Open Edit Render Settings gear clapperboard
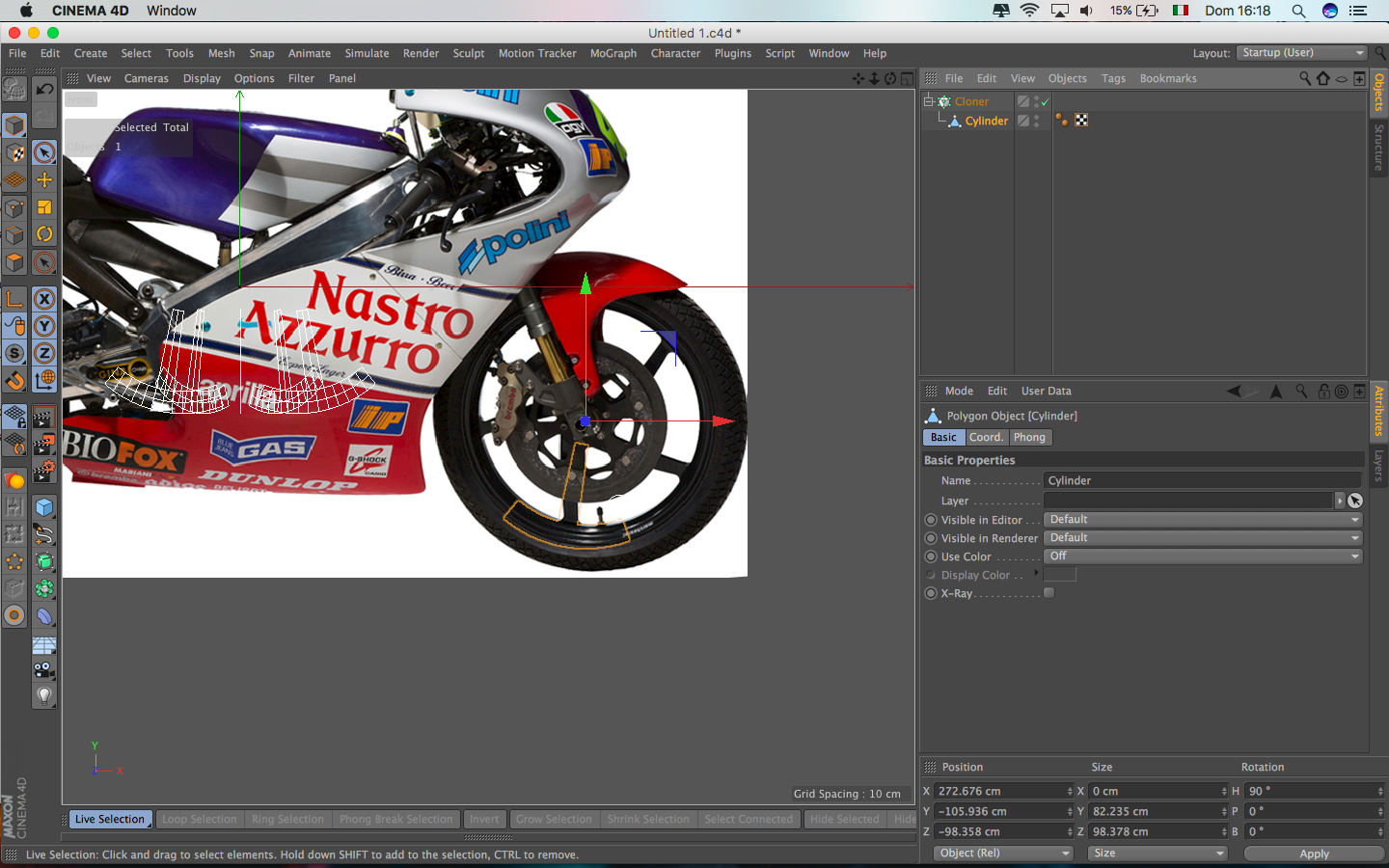This screenshot has height=868, width=1389. (x=44, y=472)
